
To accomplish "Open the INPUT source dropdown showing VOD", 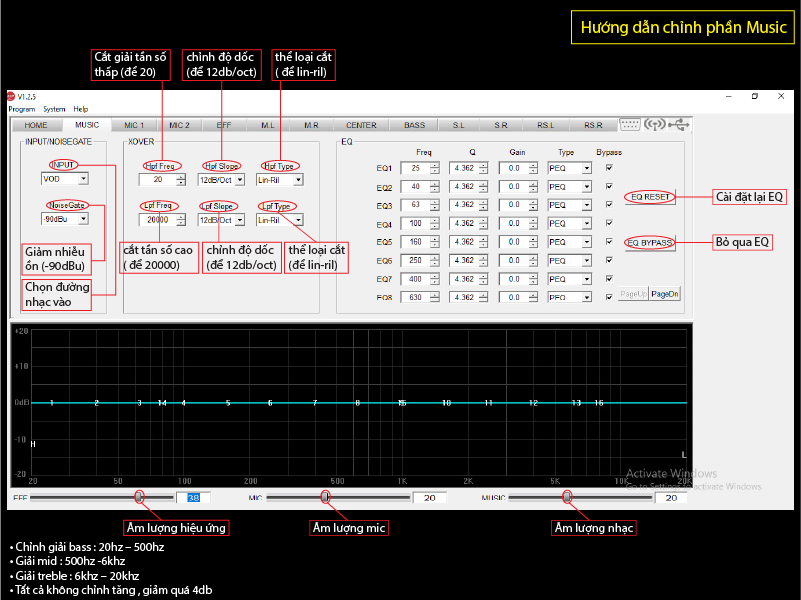I will point(65,179).
